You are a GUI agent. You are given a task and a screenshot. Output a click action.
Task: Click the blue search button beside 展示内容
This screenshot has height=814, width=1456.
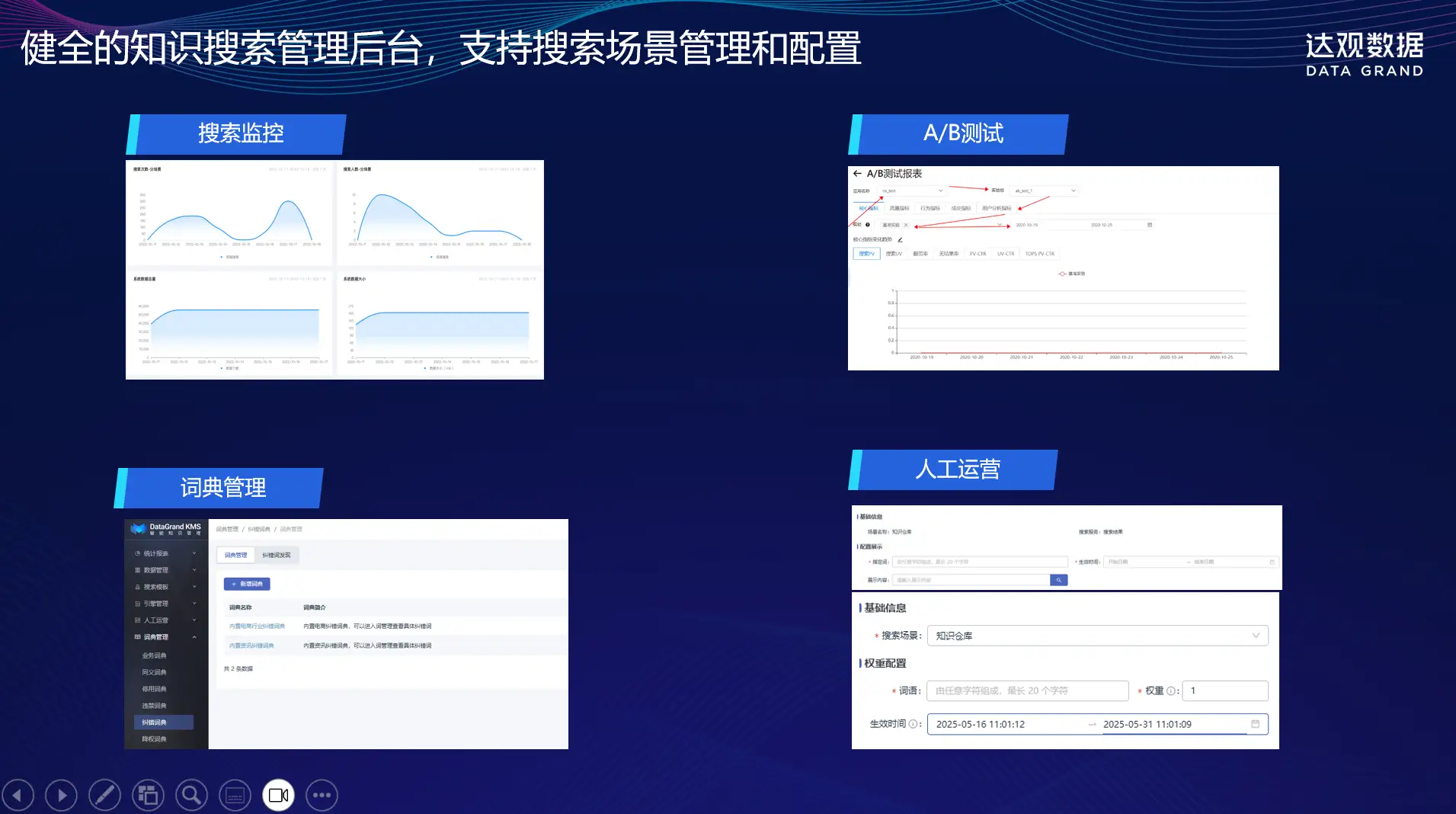coord(1058,580)
